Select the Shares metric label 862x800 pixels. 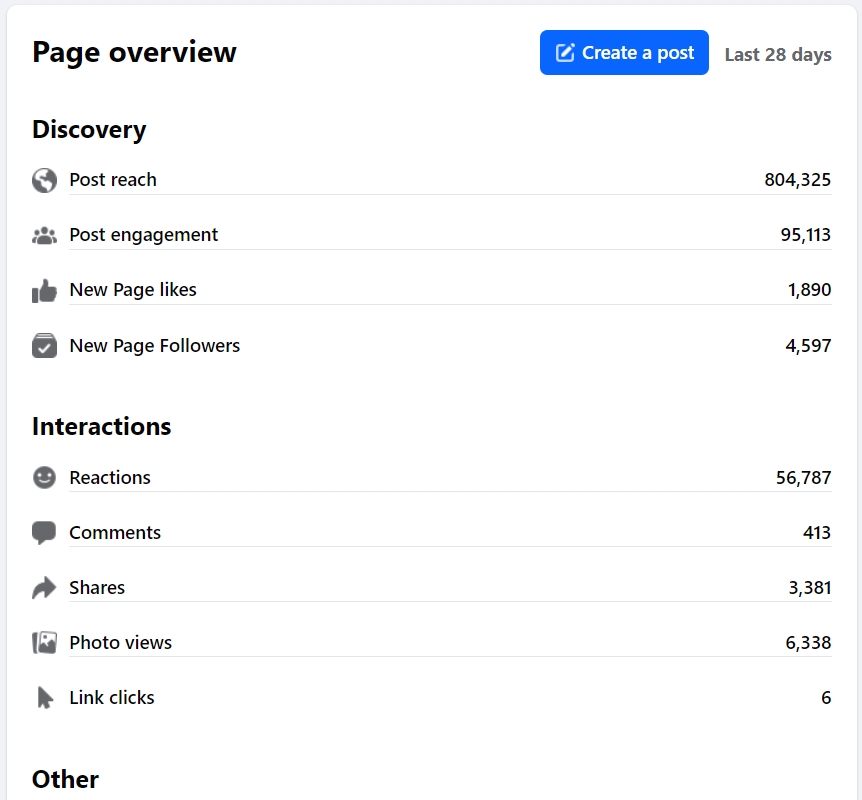[97, 588]
